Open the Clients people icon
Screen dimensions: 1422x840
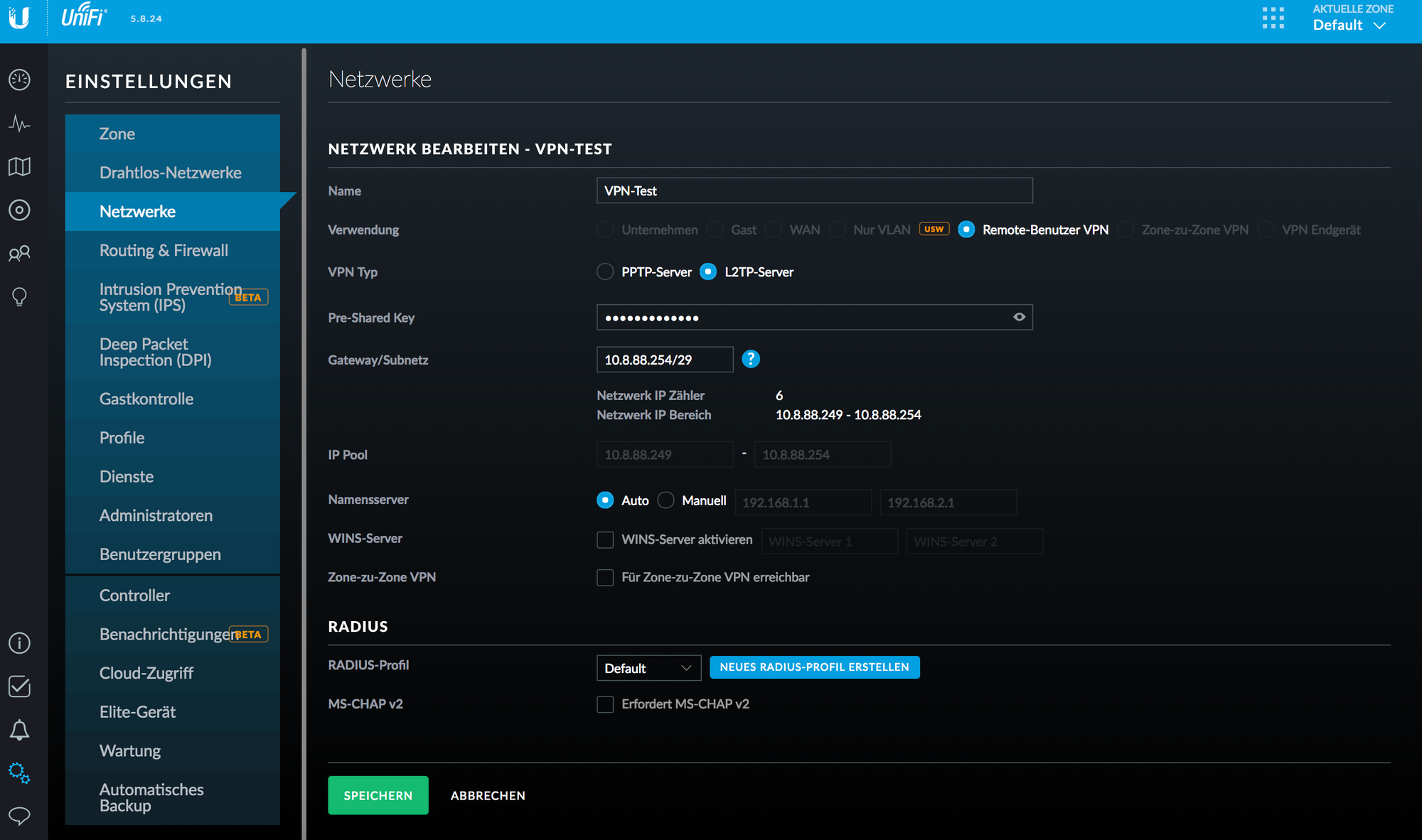click(x=19, y=253)
